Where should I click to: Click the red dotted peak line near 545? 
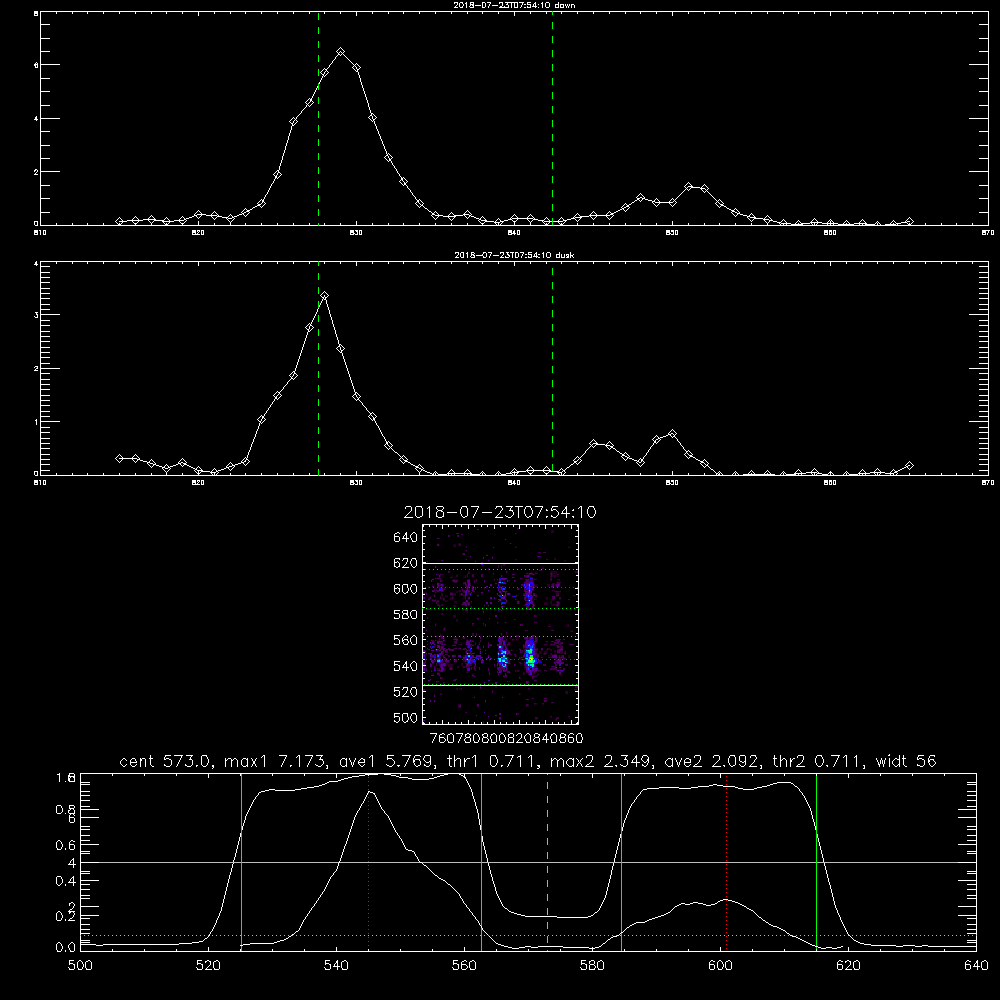pos(369,861)
